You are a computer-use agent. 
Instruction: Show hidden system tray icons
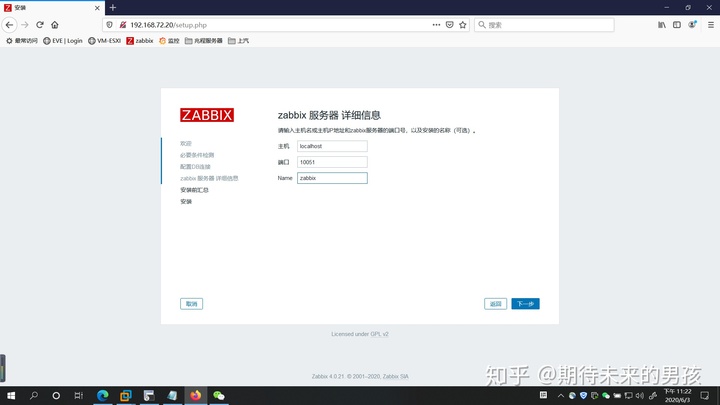tap(561, 395)
